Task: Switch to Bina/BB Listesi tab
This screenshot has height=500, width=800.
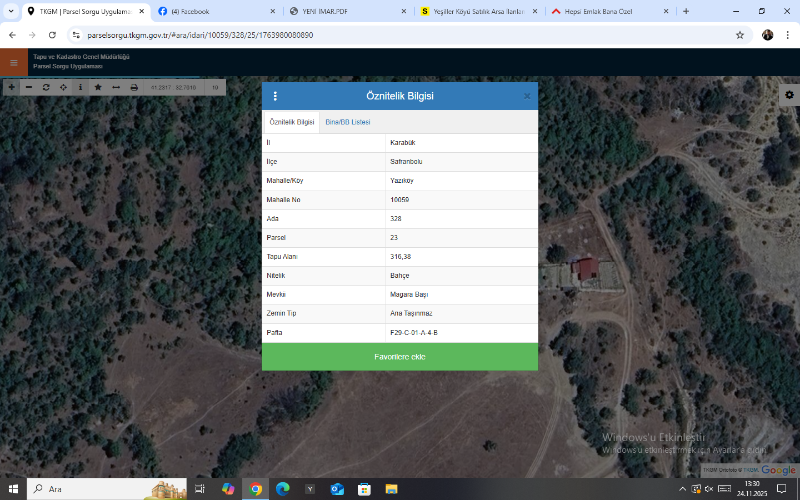Action: 348,122
